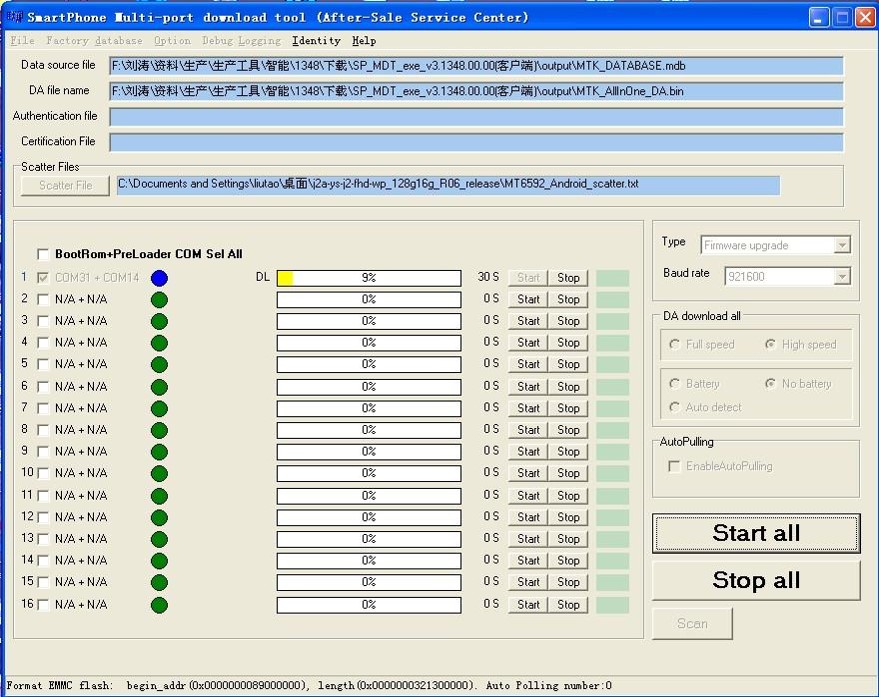Enable the checkbox for port 2

click(x=43, y=299)
